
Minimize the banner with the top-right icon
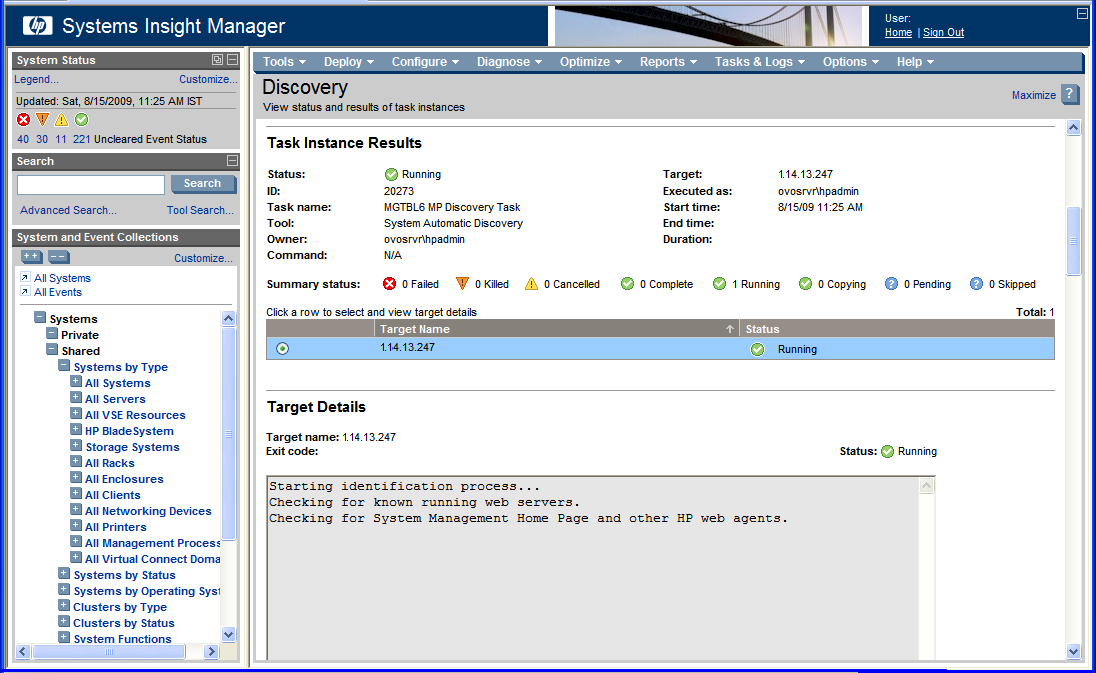pyautogui.click(x=1082, y=13)
